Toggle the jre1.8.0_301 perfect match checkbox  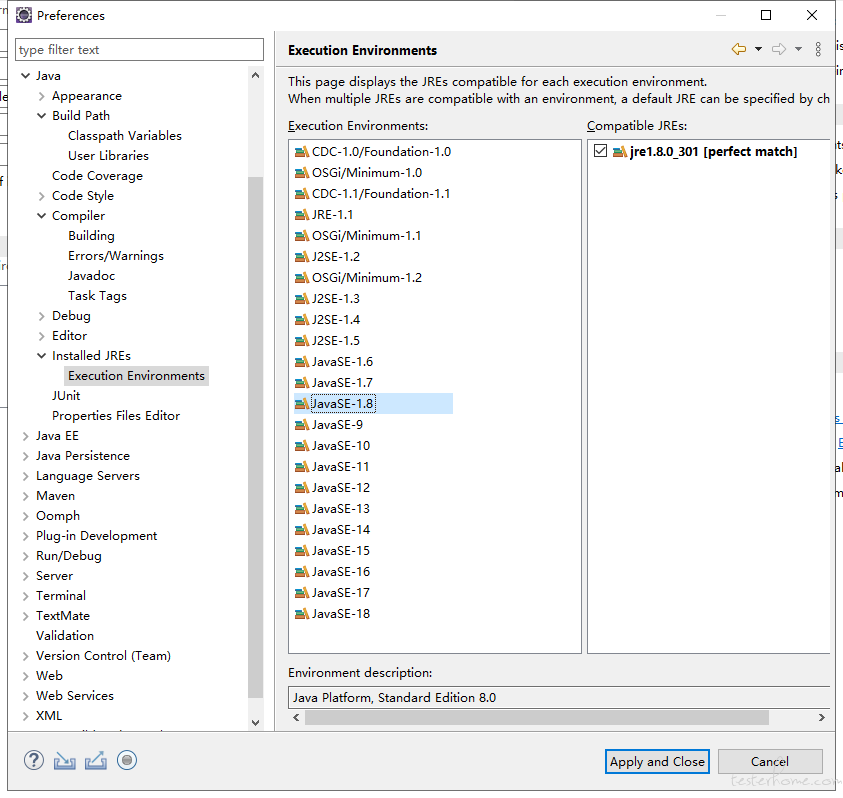point(601,151)
